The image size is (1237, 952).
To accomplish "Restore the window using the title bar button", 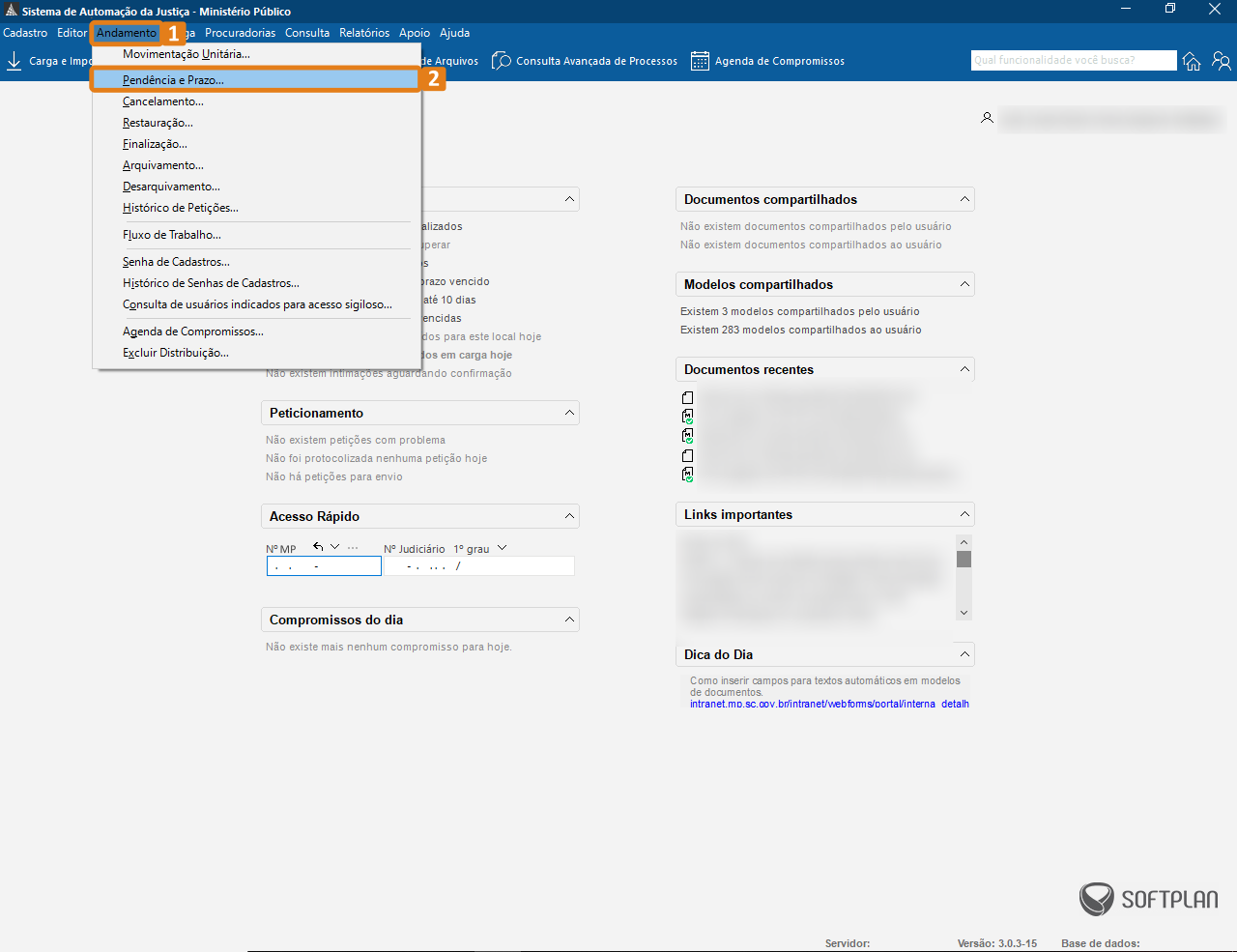I will click(1170, 9).
